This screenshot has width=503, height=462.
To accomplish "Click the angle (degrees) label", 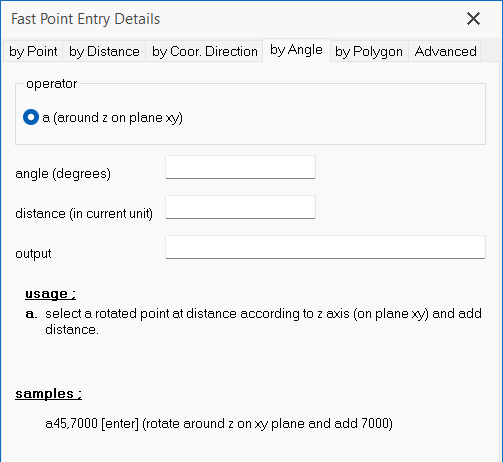I will click(63, 174).
